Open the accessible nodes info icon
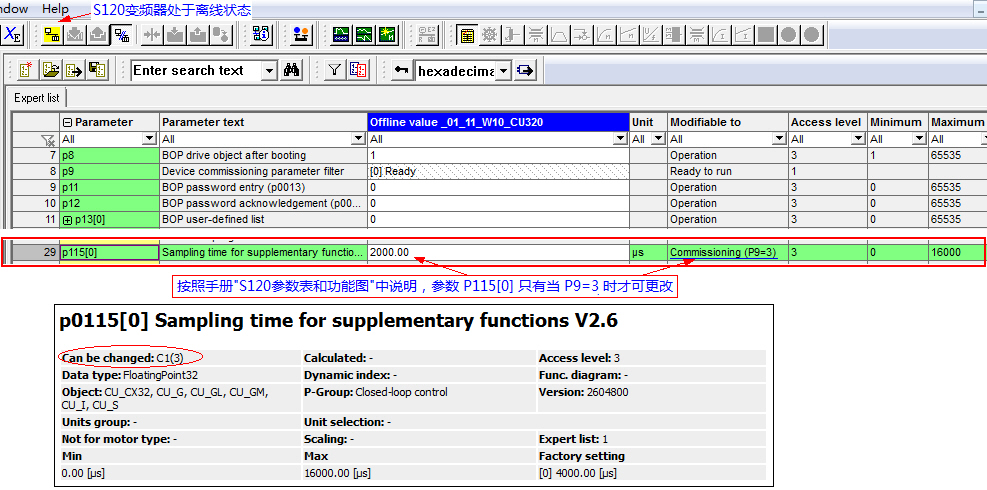The width and height of the screenshot is (987, 490). tap(261, 35)
